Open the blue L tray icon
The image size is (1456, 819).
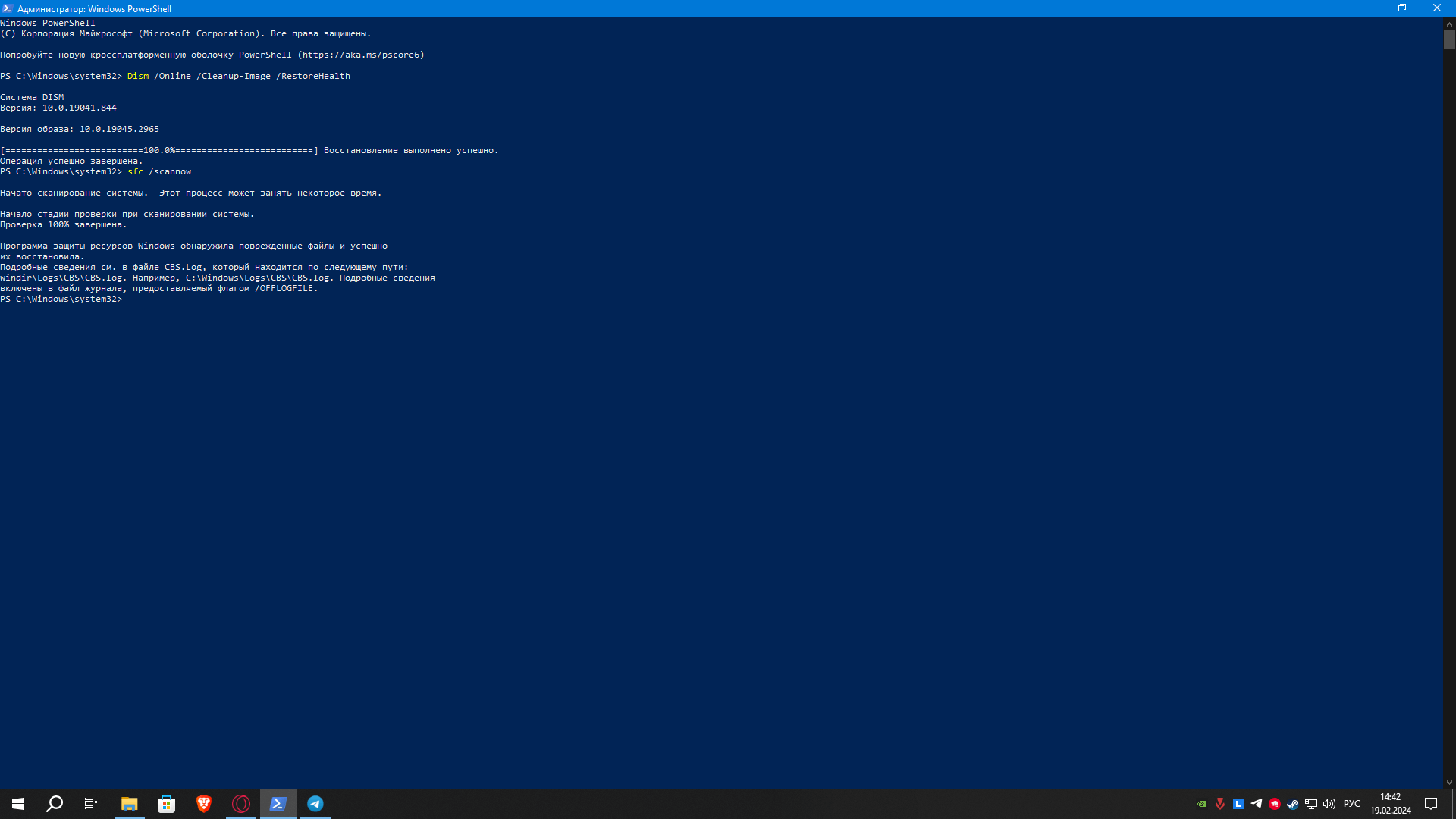(1238, 804)
